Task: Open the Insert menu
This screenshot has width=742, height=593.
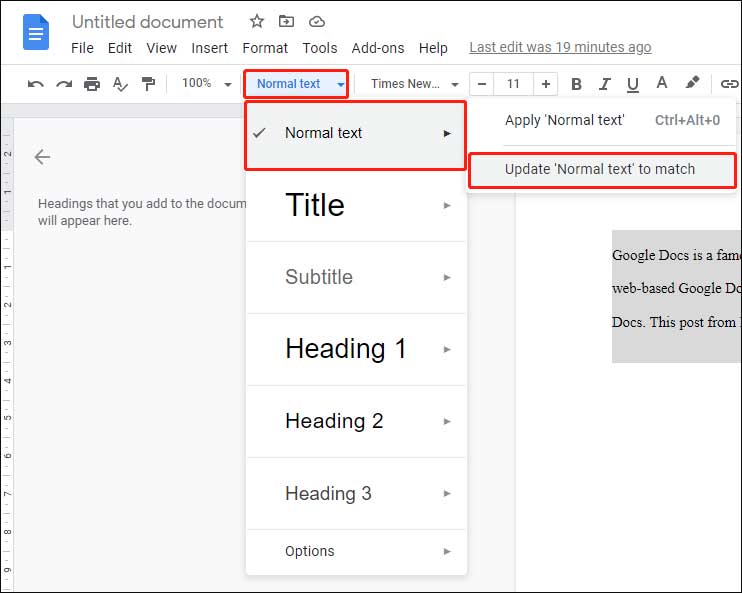Action: pyautogui.click(x=209, y=48)
